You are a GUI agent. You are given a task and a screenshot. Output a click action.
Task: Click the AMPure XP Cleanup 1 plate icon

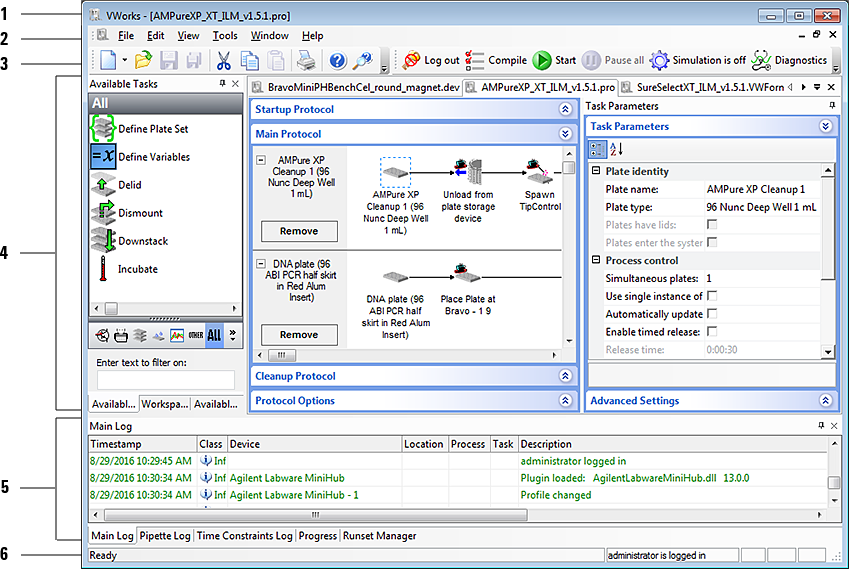pos(396,172)
